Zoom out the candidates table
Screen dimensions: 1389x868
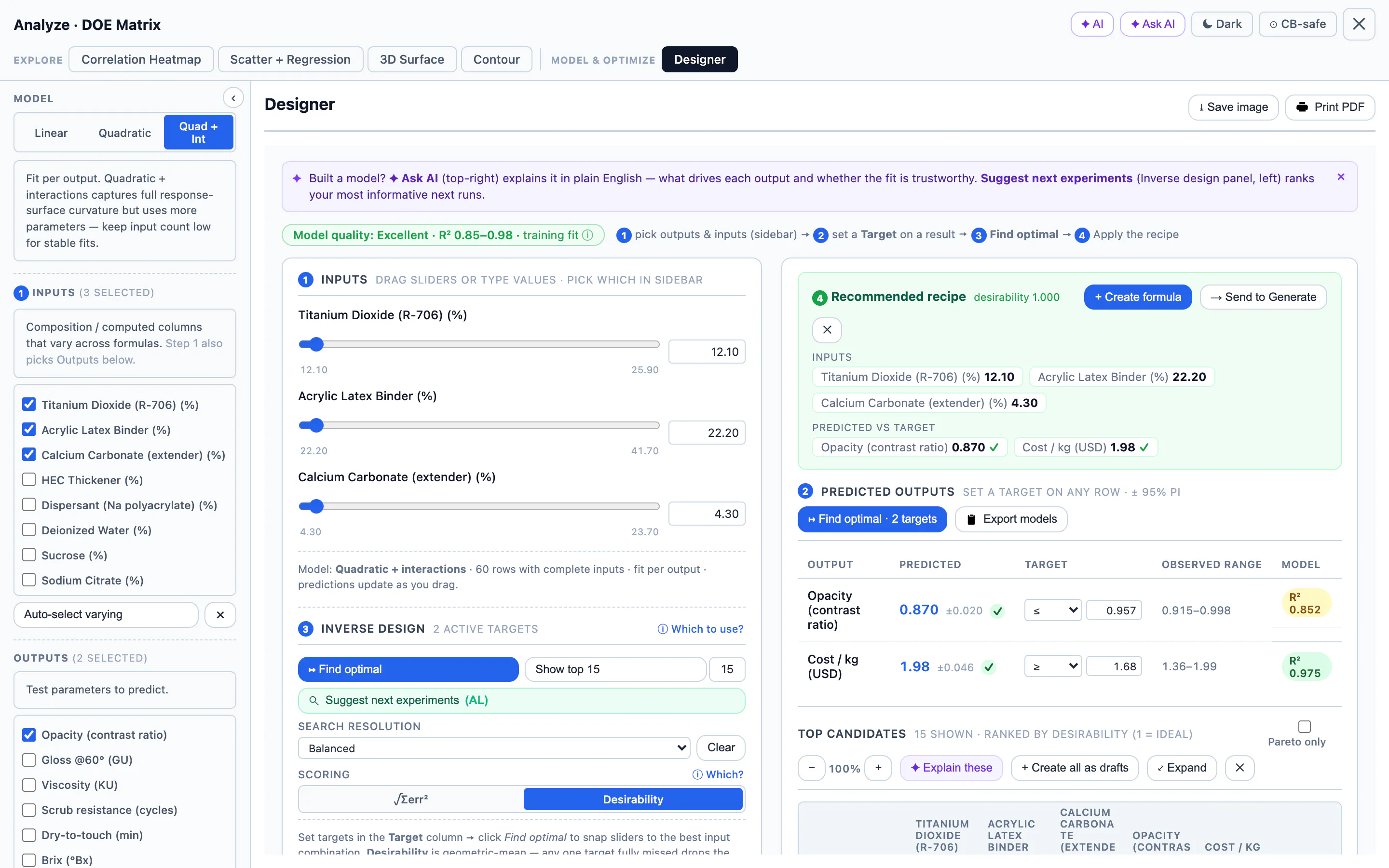pos(811,768)
